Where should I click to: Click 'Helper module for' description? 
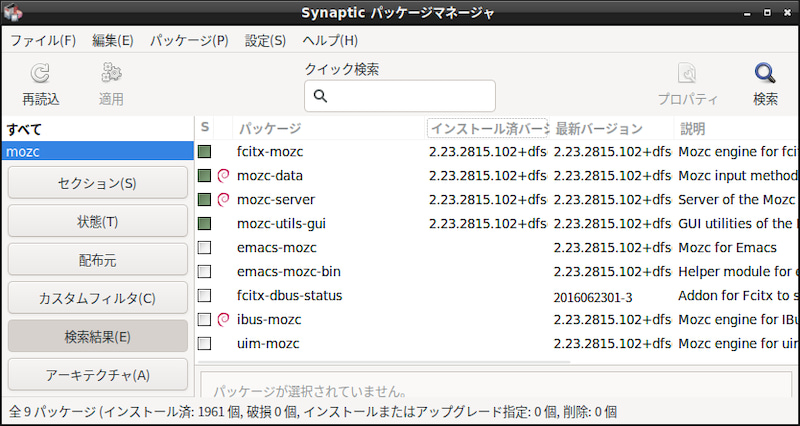736,271
